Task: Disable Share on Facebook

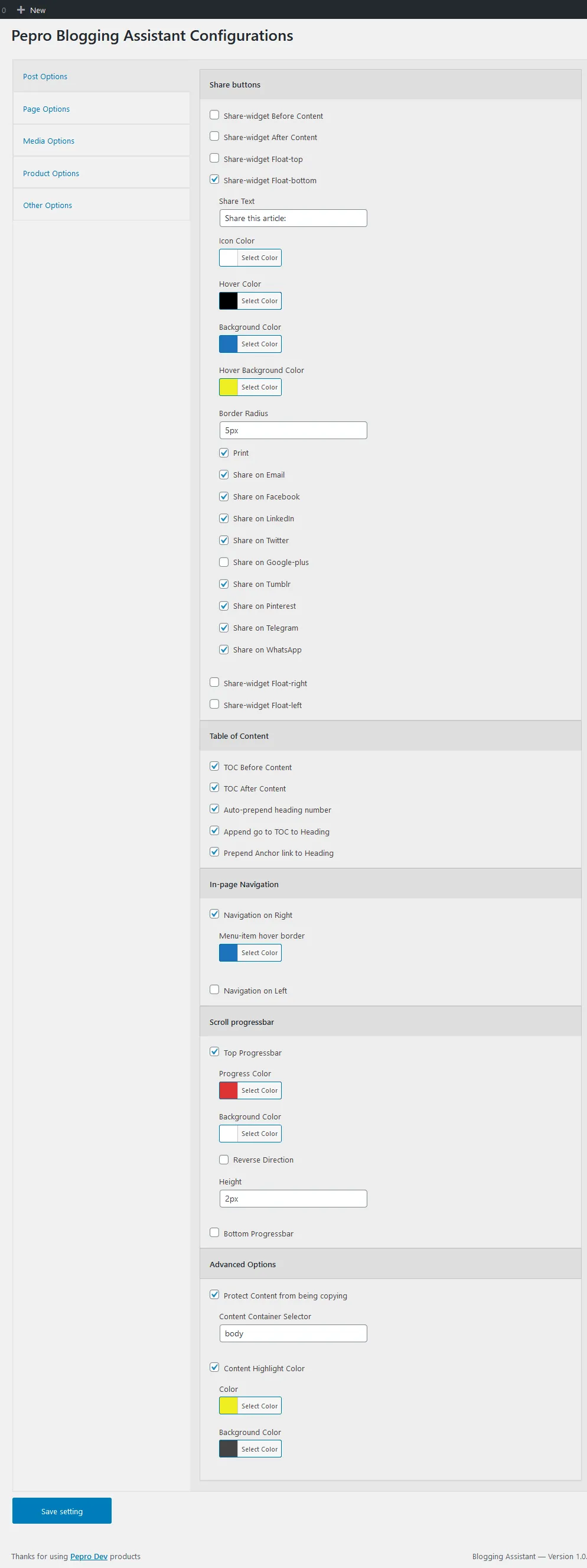Action: click(224, 496)
